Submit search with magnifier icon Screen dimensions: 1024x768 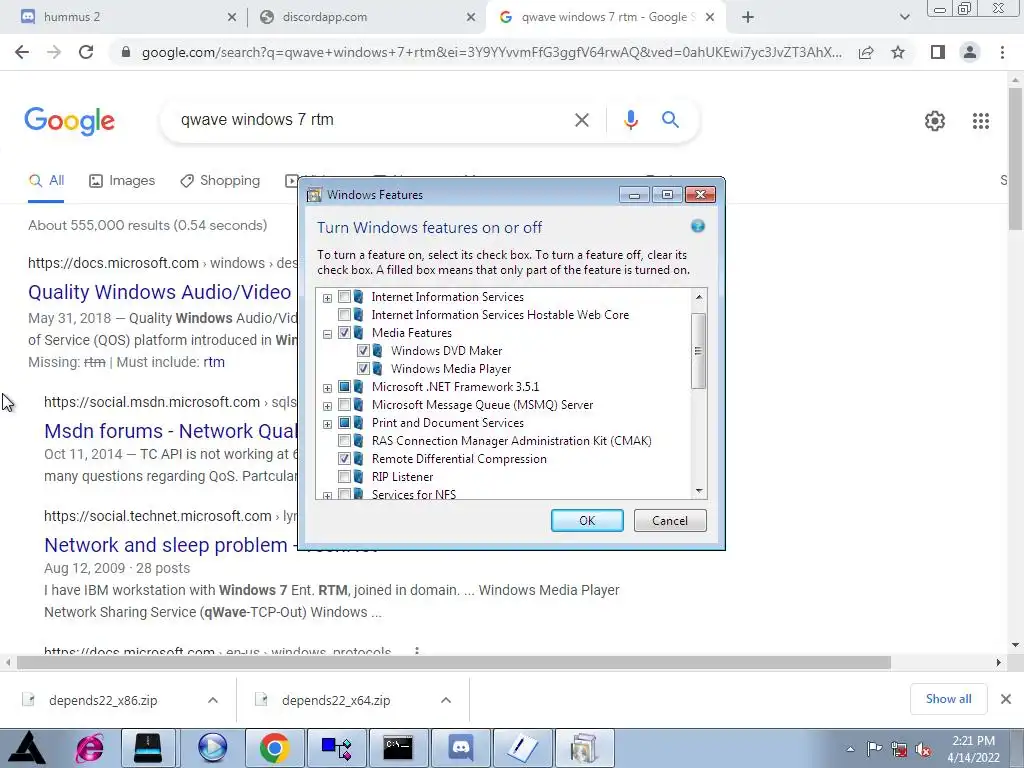pos(670,120)
